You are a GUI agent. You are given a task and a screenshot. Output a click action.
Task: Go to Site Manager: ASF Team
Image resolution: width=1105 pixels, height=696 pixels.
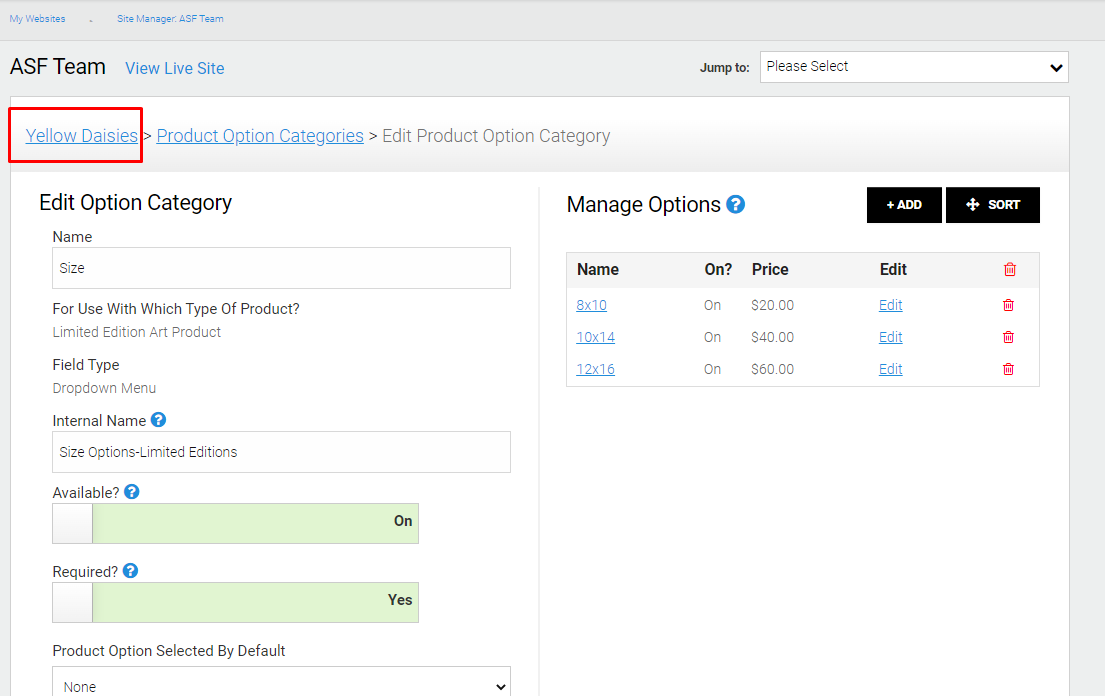(x=170, y=18)
